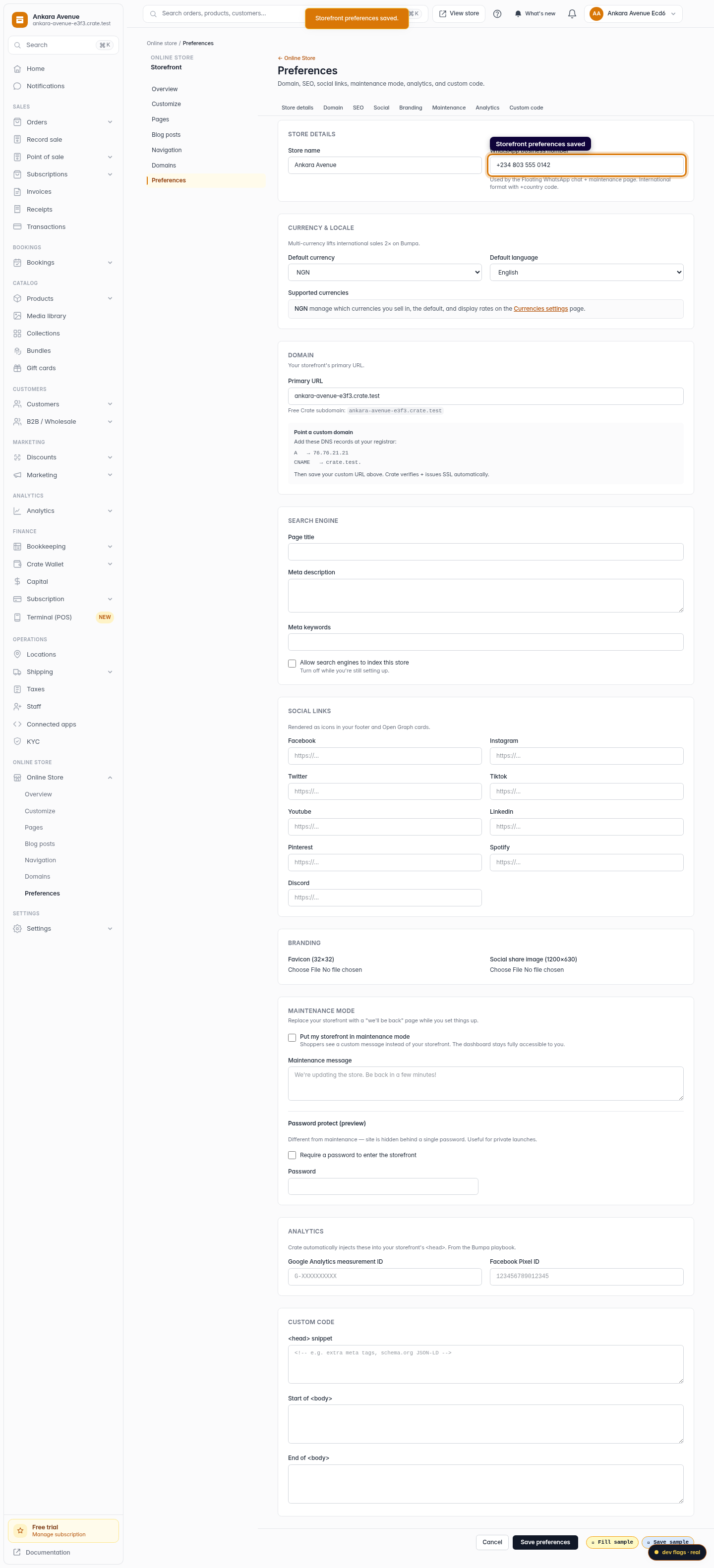Image resolution: width=714 pixels, height=1568 pixels.
Task: Click the Products box icon
Action: [17, 299]
